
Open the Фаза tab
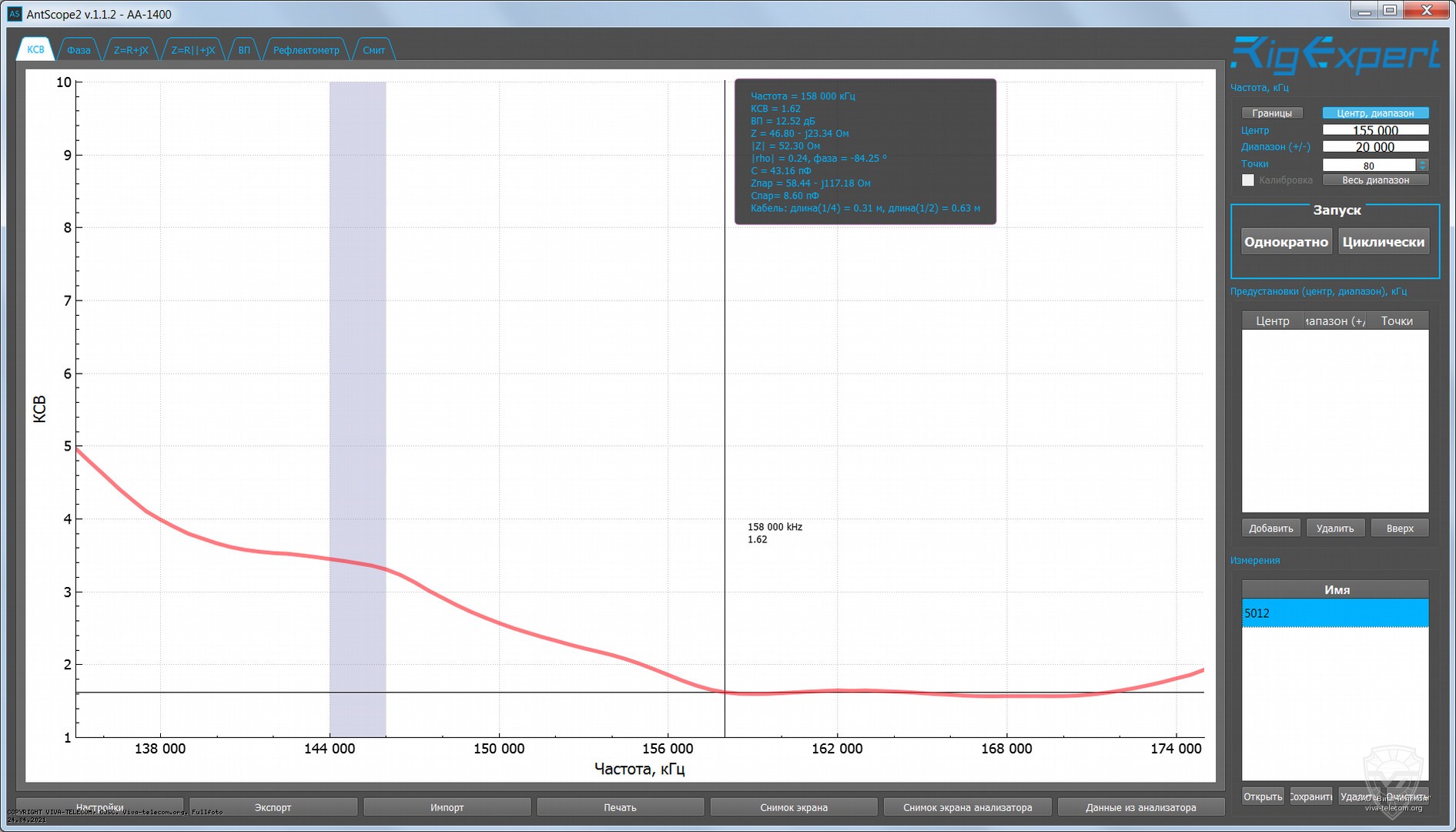tap(79, 50)
